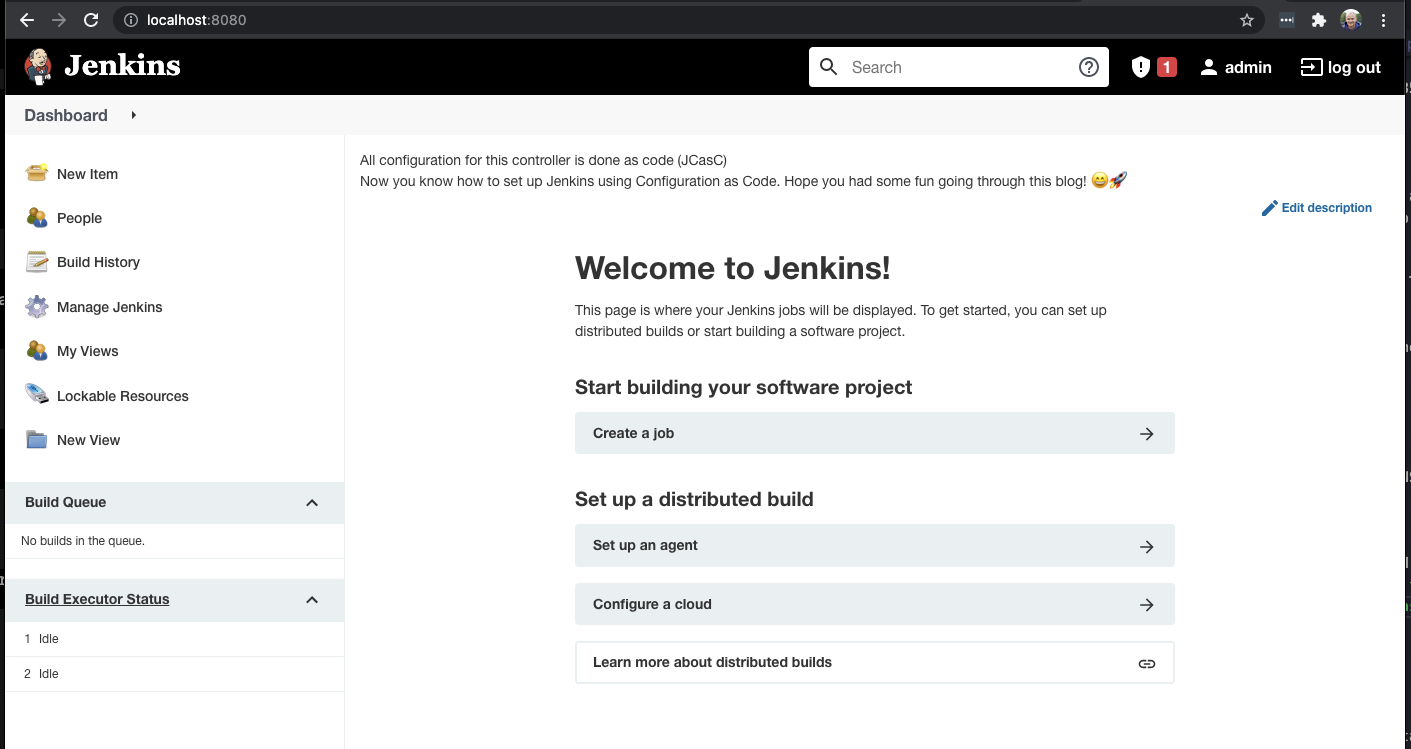This screenshot has height=749, width=1411.
Task: Click the People sidebar icon
Action: (x=37, y=217)
